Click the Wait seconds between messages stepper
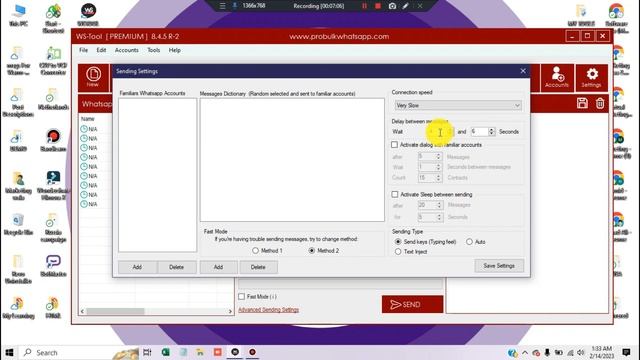Viewport: 640px width, 360px height. [438, 167]
